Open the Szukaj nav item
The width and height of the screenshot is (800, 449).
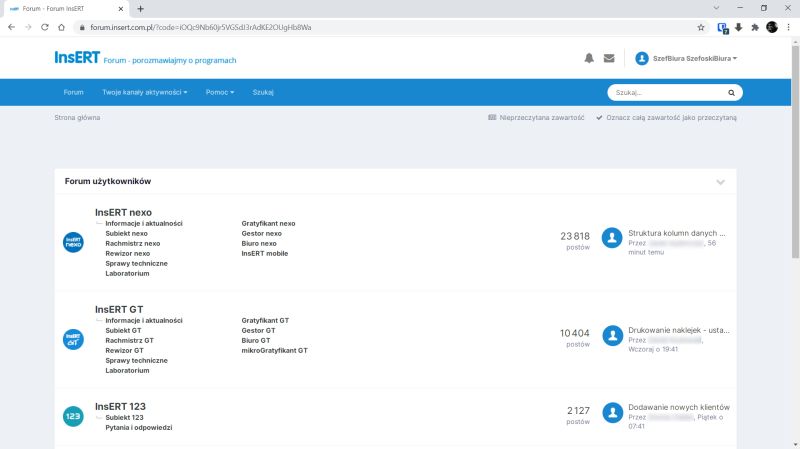coord(263,92)
